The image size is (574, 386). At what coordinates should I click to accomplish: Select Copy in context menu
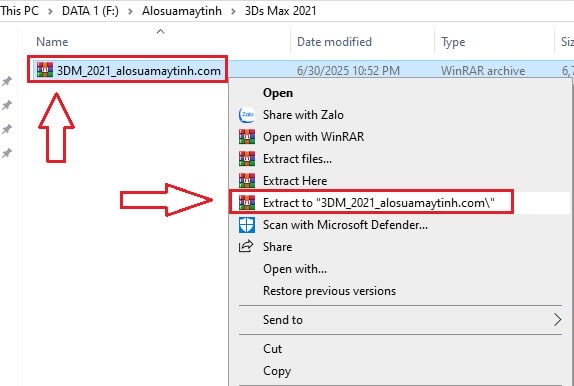point(277,371)
